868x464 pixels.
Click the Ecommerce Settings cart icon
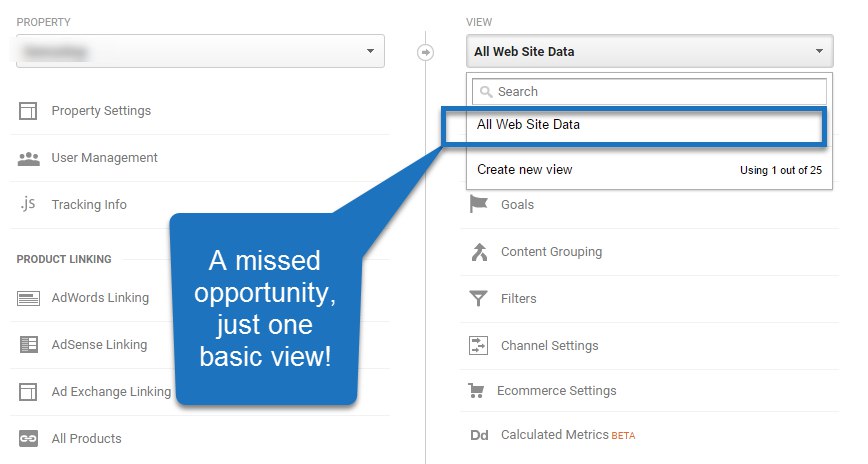pos(477,391)
